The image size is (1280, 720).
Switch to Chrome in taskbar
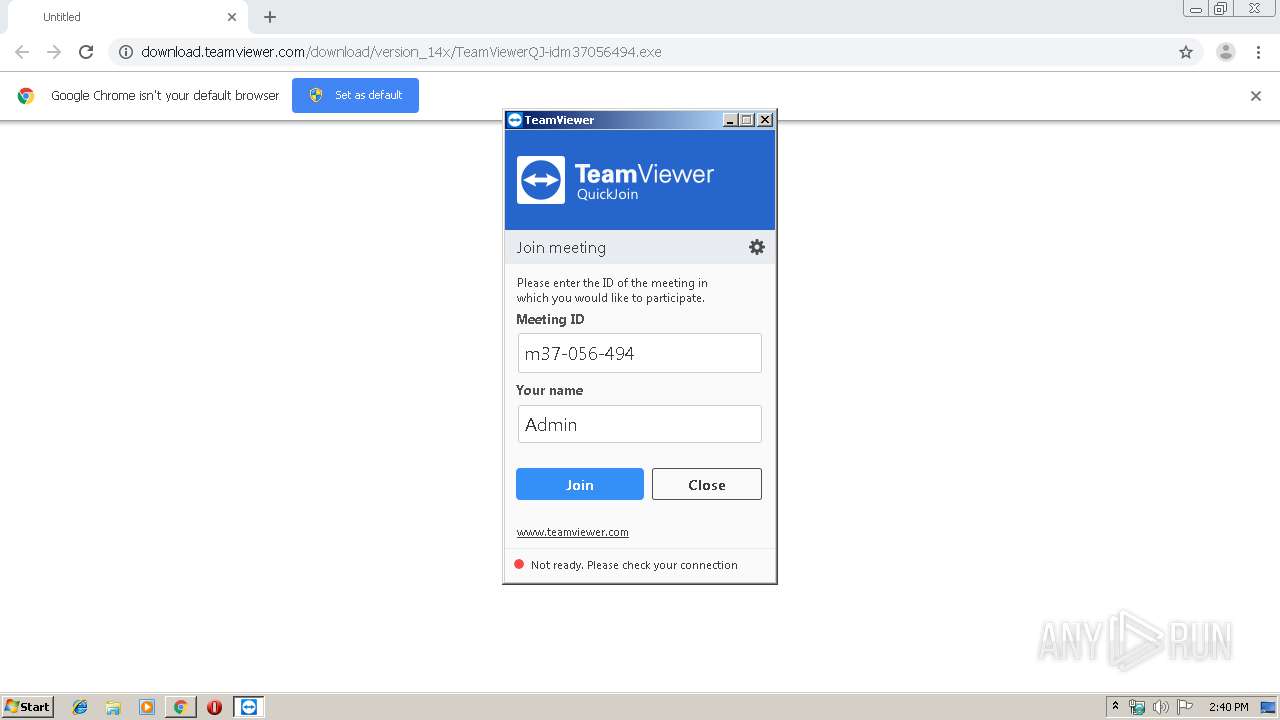tap(180, 707)
